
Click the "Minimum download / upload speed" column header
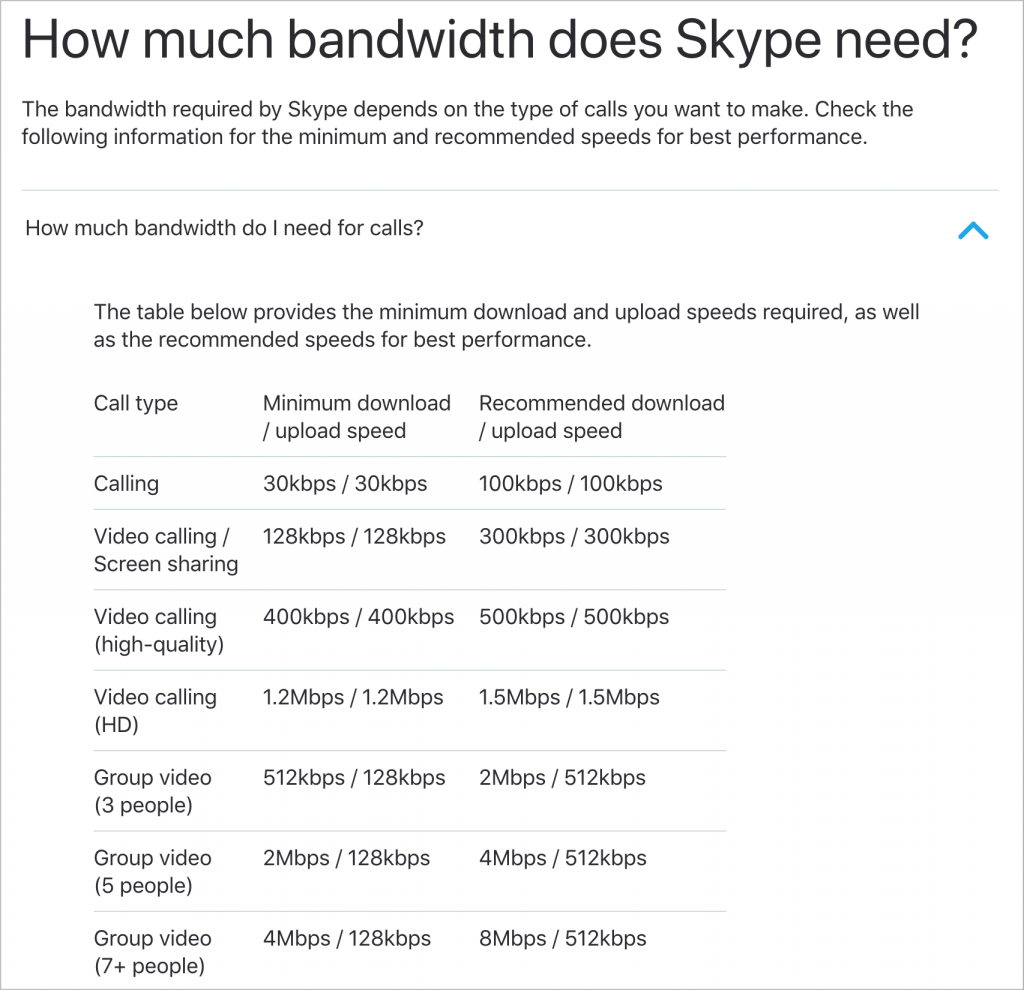pyautogui.click(x=356, y=417)
